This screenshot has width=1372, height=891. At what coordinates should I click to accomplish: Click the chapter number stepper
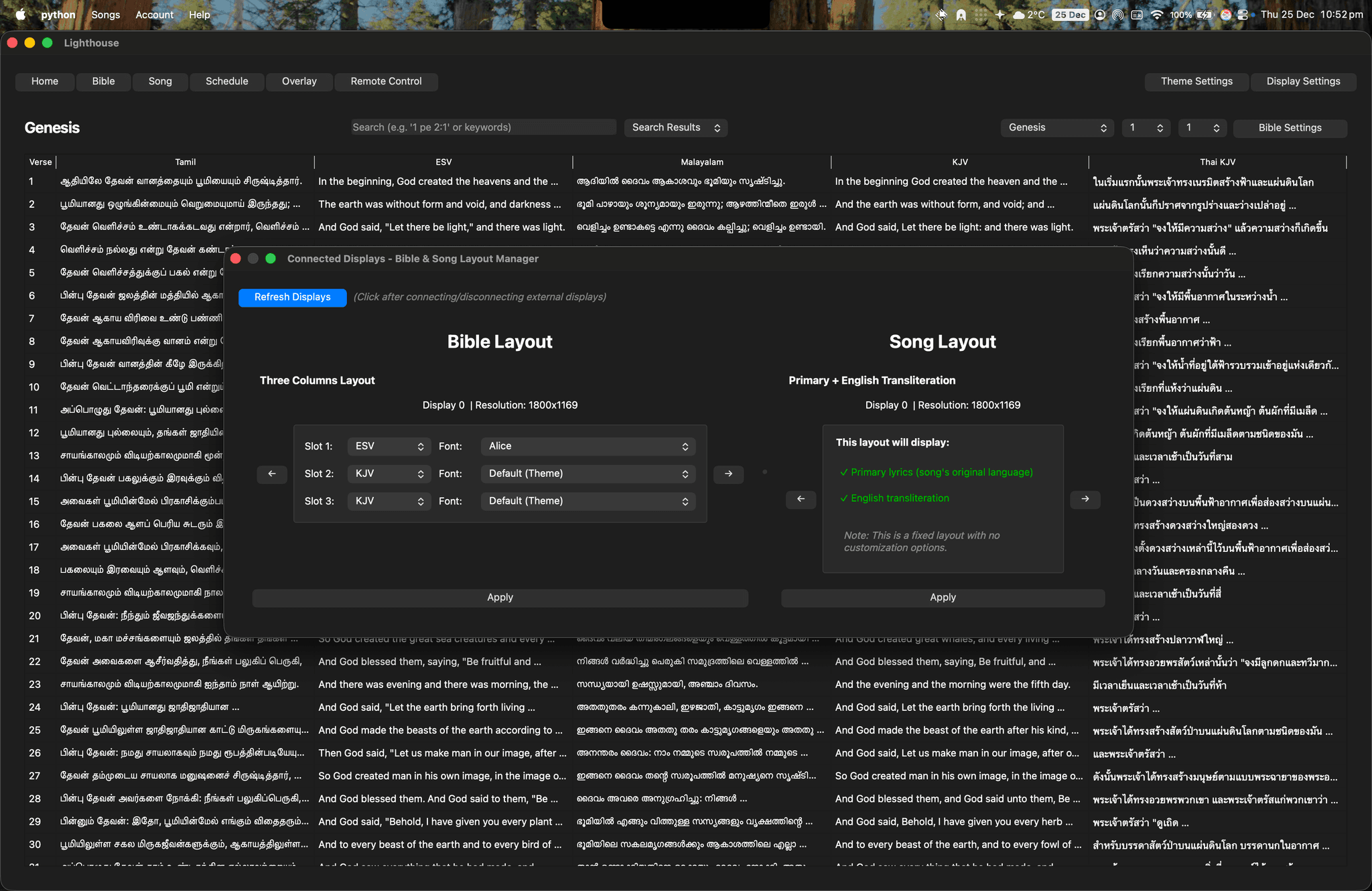tap(1146, 127)
